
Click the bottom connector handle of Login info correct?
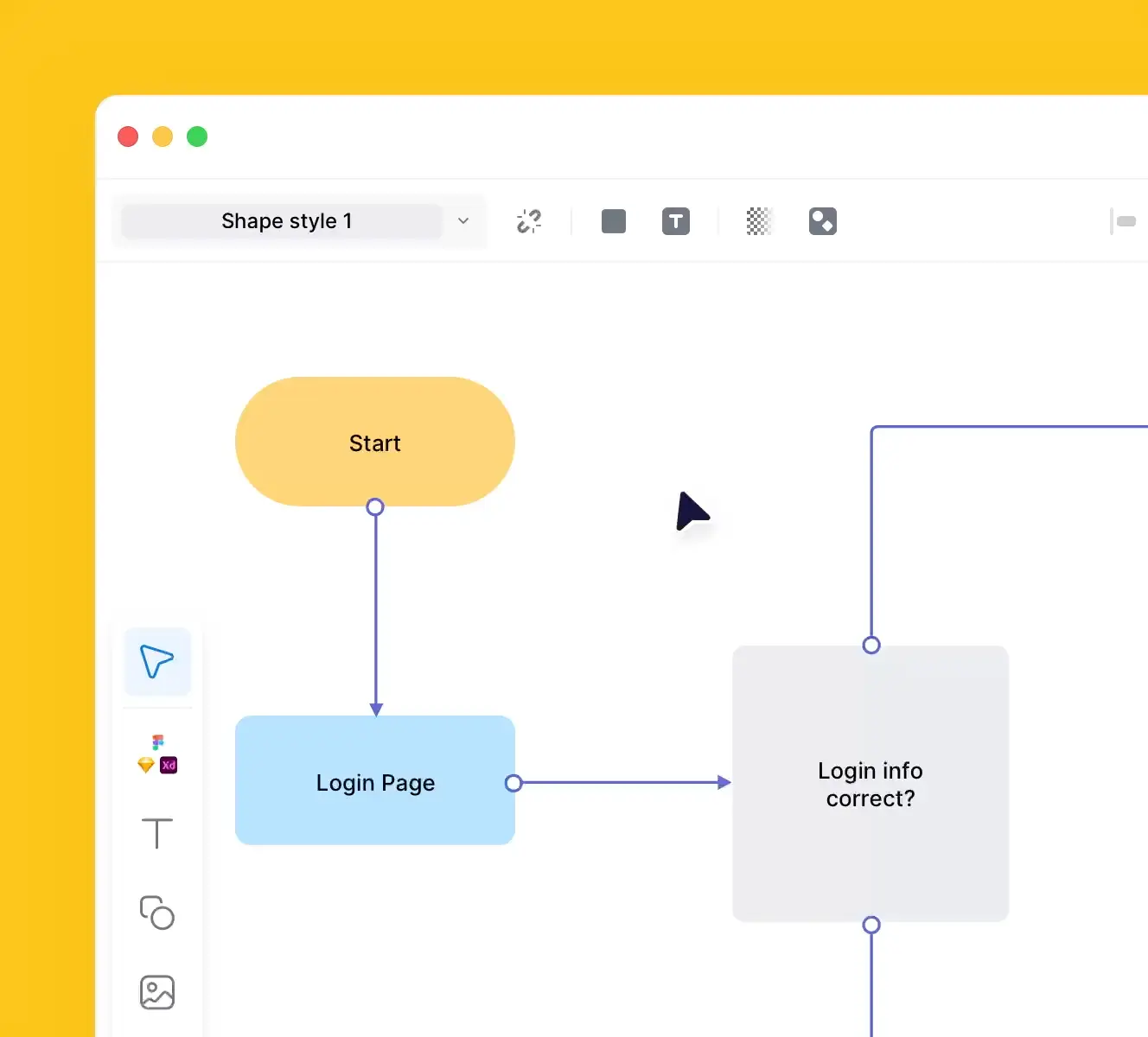871,925
